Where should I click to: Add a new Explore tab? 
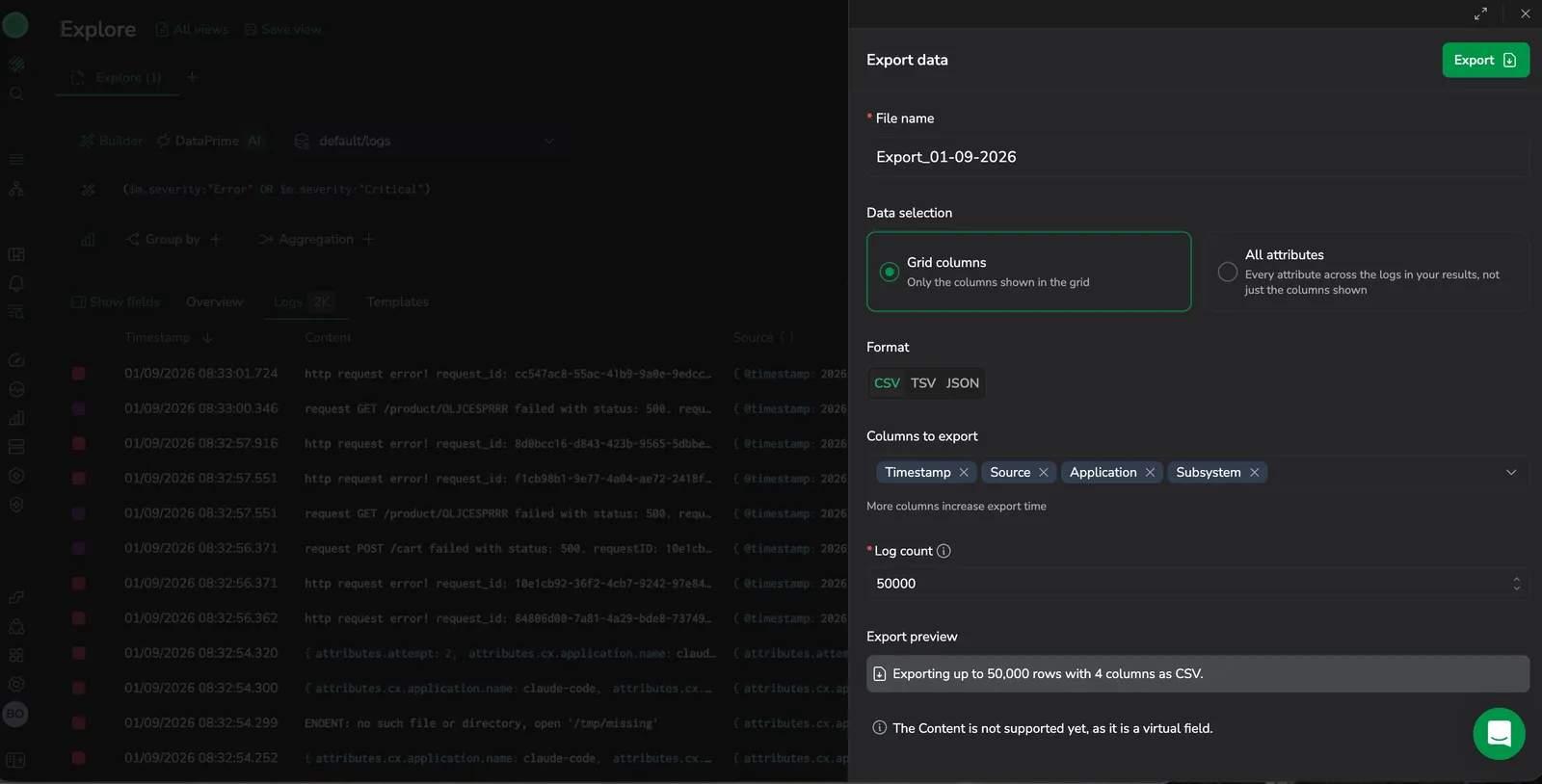[192, 77]
